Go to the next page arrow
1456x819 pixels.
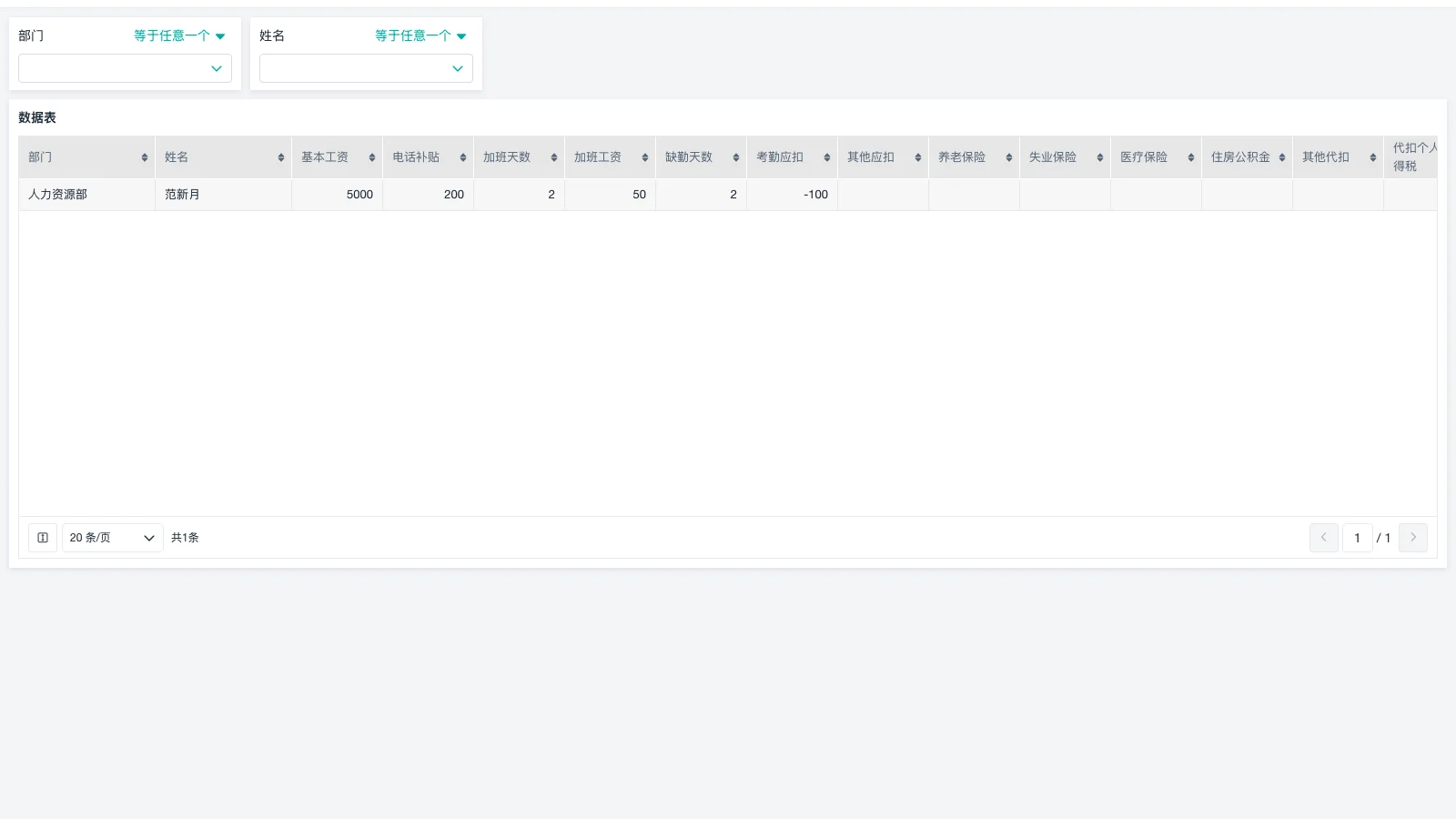coord(1413,538)
